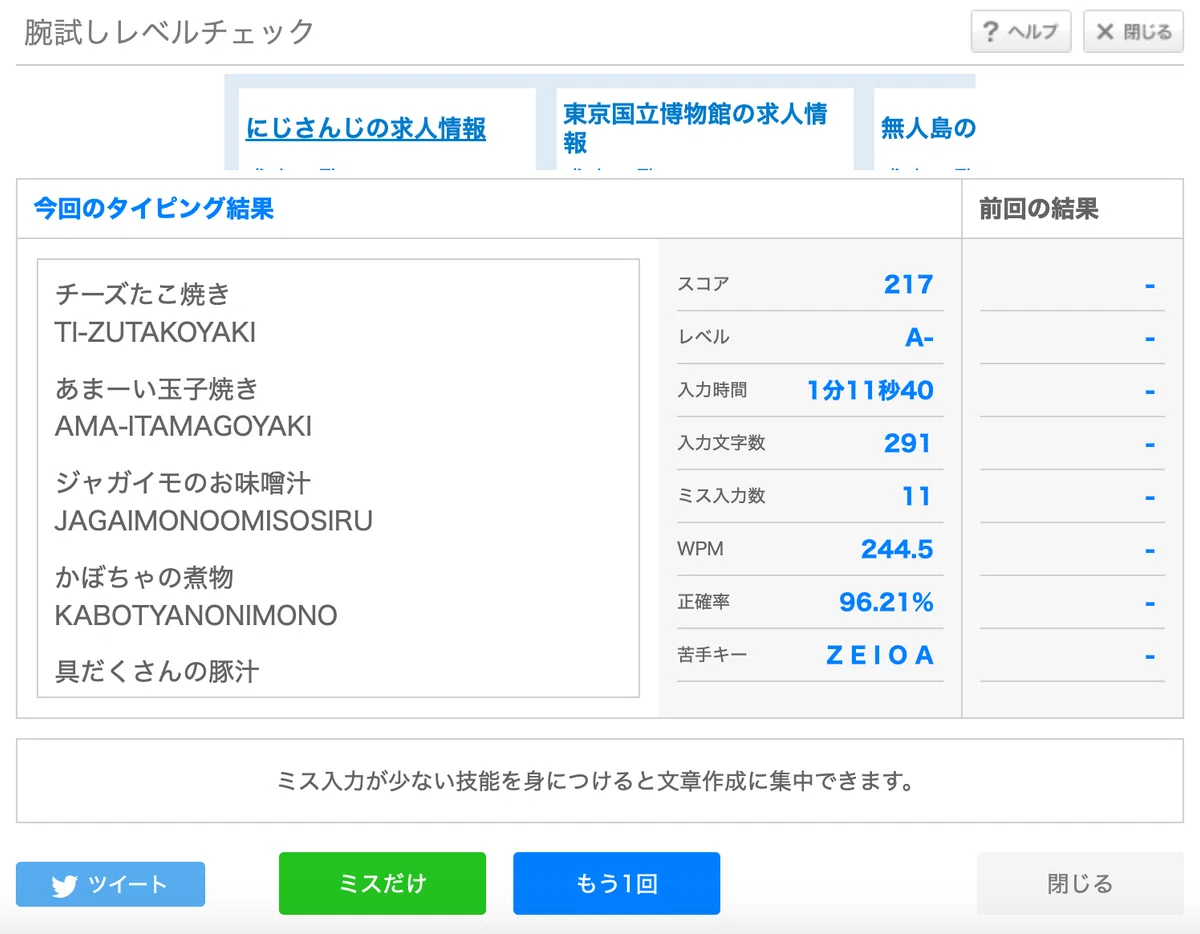The width and height of the screenshot is (1200, 934).
Task: Click the input time 1分11秒40
Action: coord(870,390)
